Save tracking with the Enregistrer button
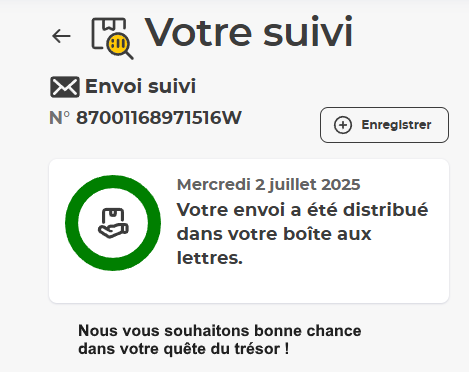Screen dimensions: 469x372 (384, 125)
